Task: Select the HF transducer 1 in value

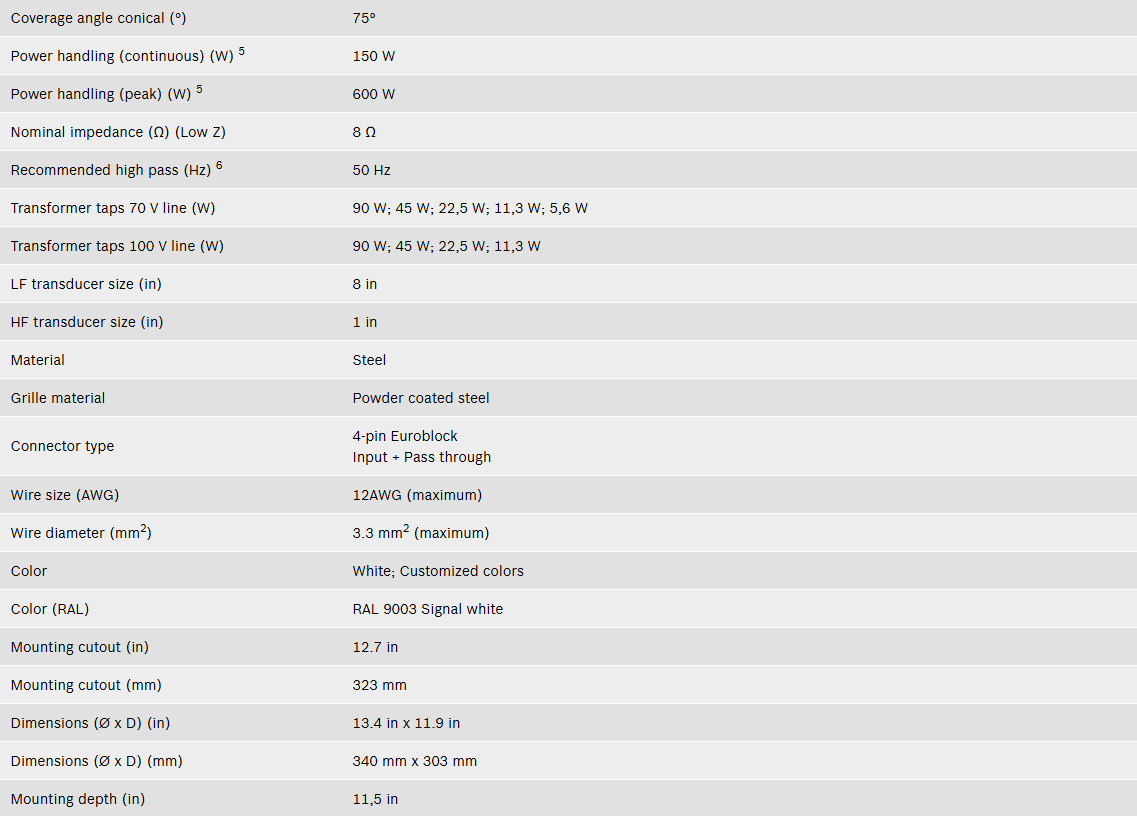Action: tap(365, 322)
